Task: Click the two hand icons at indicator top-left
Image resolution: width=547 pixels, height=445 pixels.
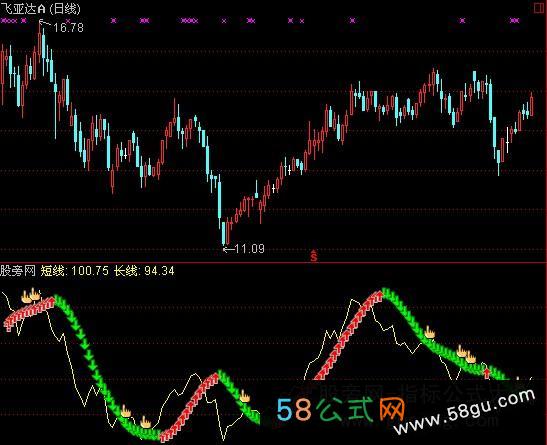Action: [x=31, y=295]
